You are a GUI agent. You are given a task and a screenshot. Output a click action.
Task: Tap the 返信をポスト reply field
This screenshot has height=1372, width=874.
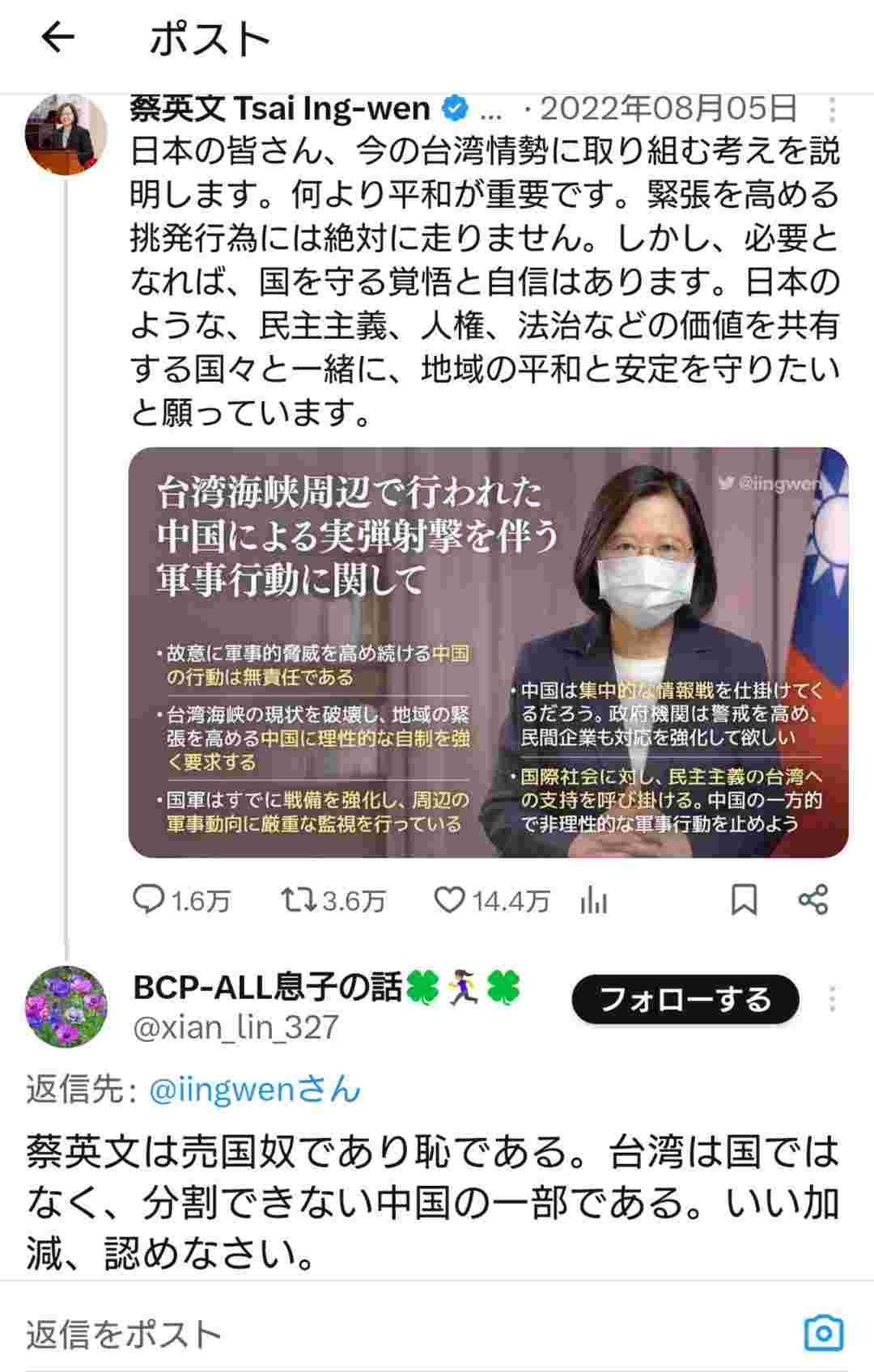(405, 1334)
